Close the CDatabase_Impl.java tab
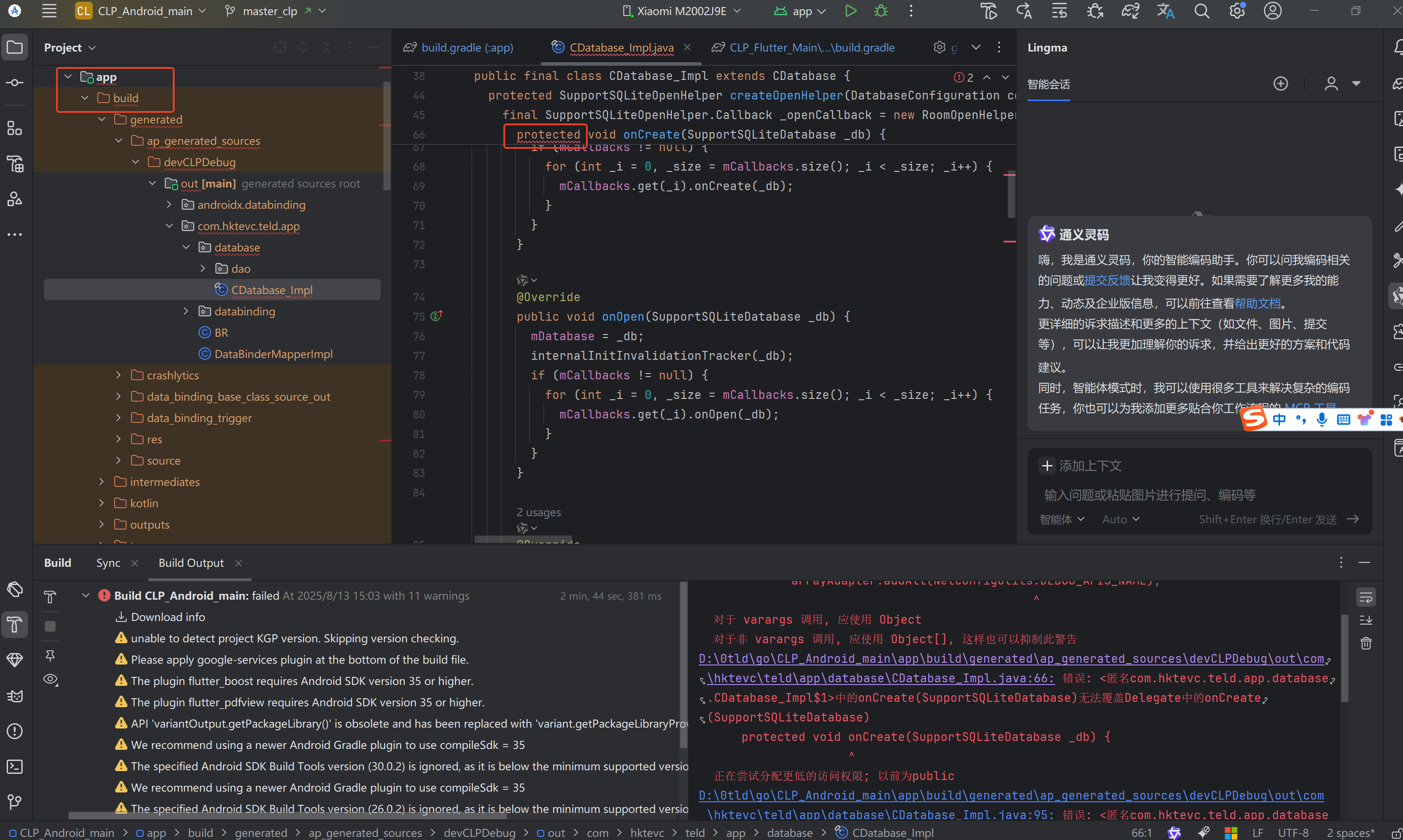This screenshot has width=1403, height=840. point(687,48)
